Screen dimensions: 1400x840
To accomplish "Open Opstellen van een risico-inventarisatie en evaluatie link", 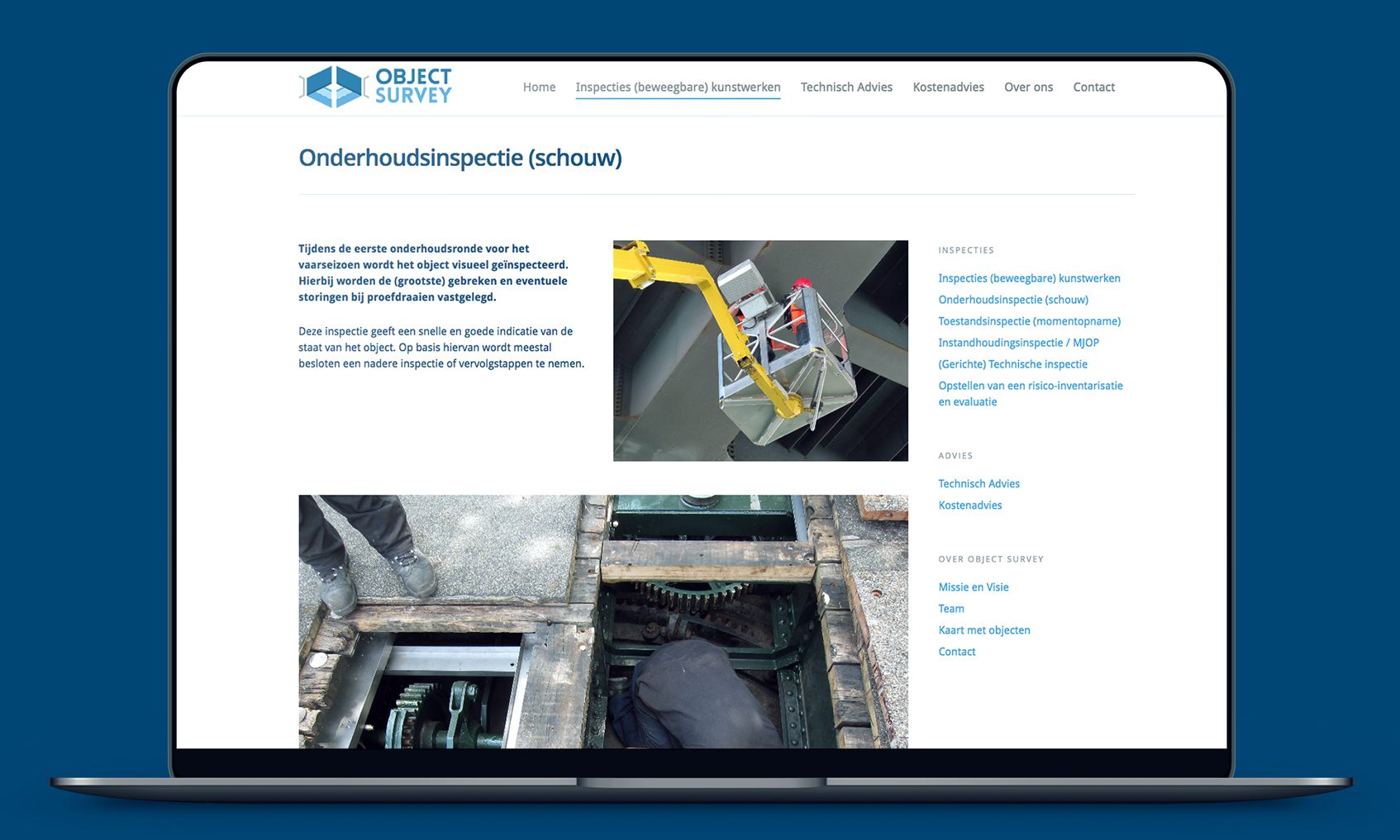I will [1031, 394].
